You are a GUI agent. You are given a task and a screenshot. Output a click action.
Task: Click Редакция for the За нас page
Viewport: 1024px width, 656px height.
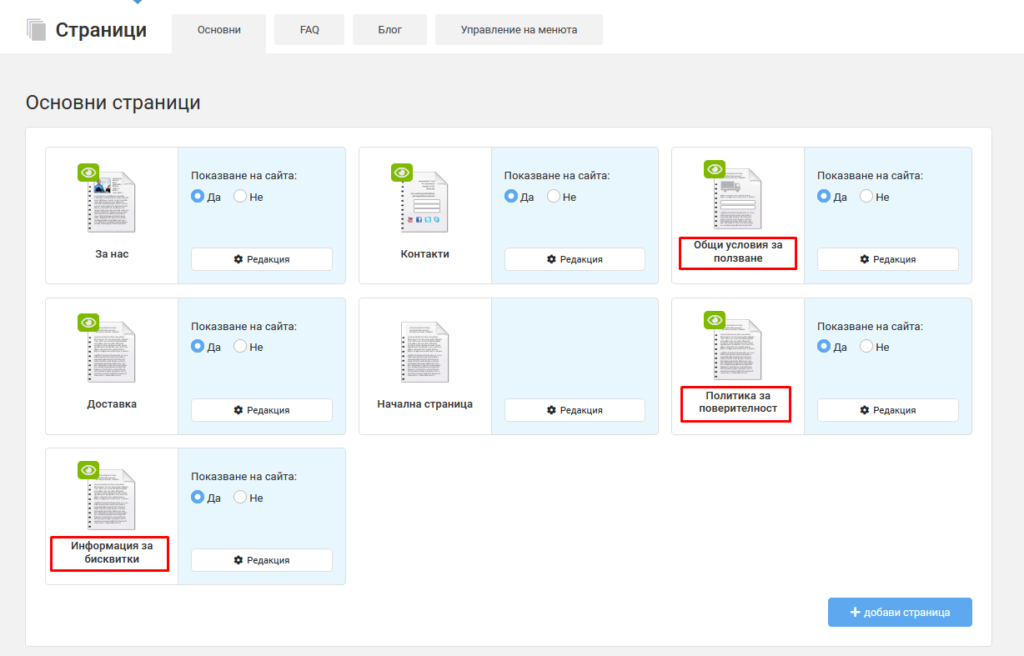coord(261,259)
